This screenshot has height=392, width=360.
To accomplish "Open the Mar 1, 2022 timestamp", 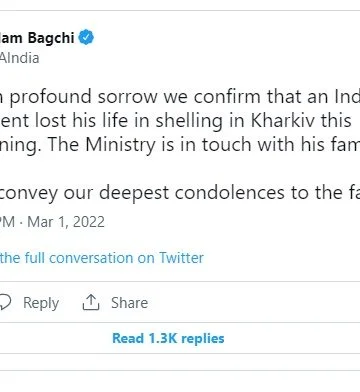I will pos(66,222).
